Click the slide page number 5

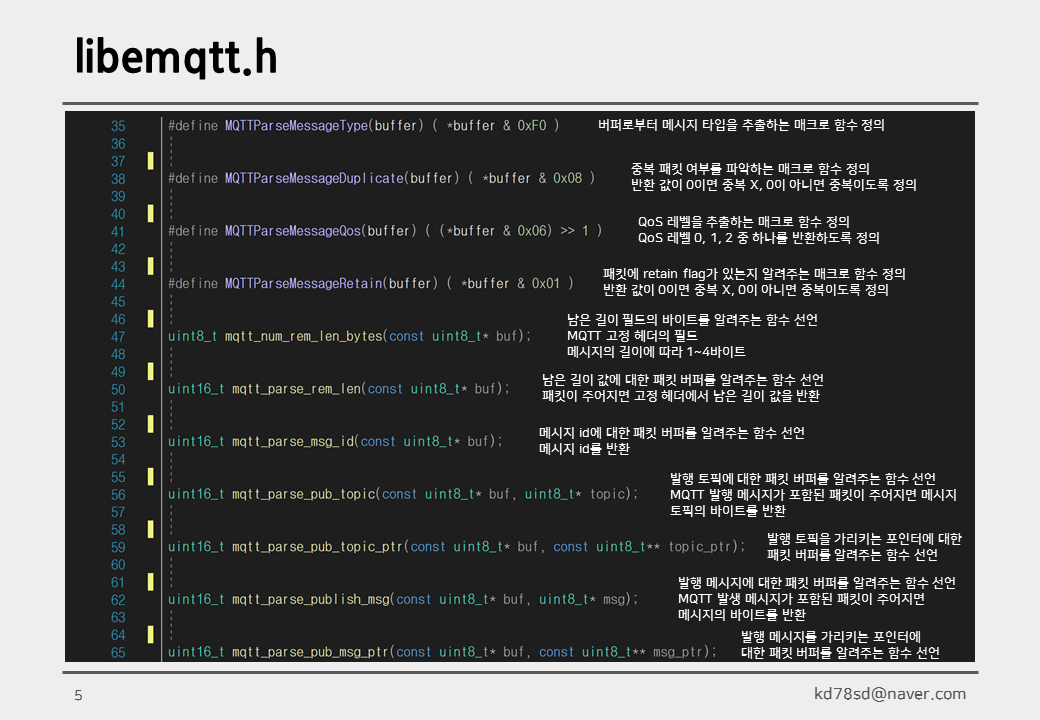click(x=78, y=695)
